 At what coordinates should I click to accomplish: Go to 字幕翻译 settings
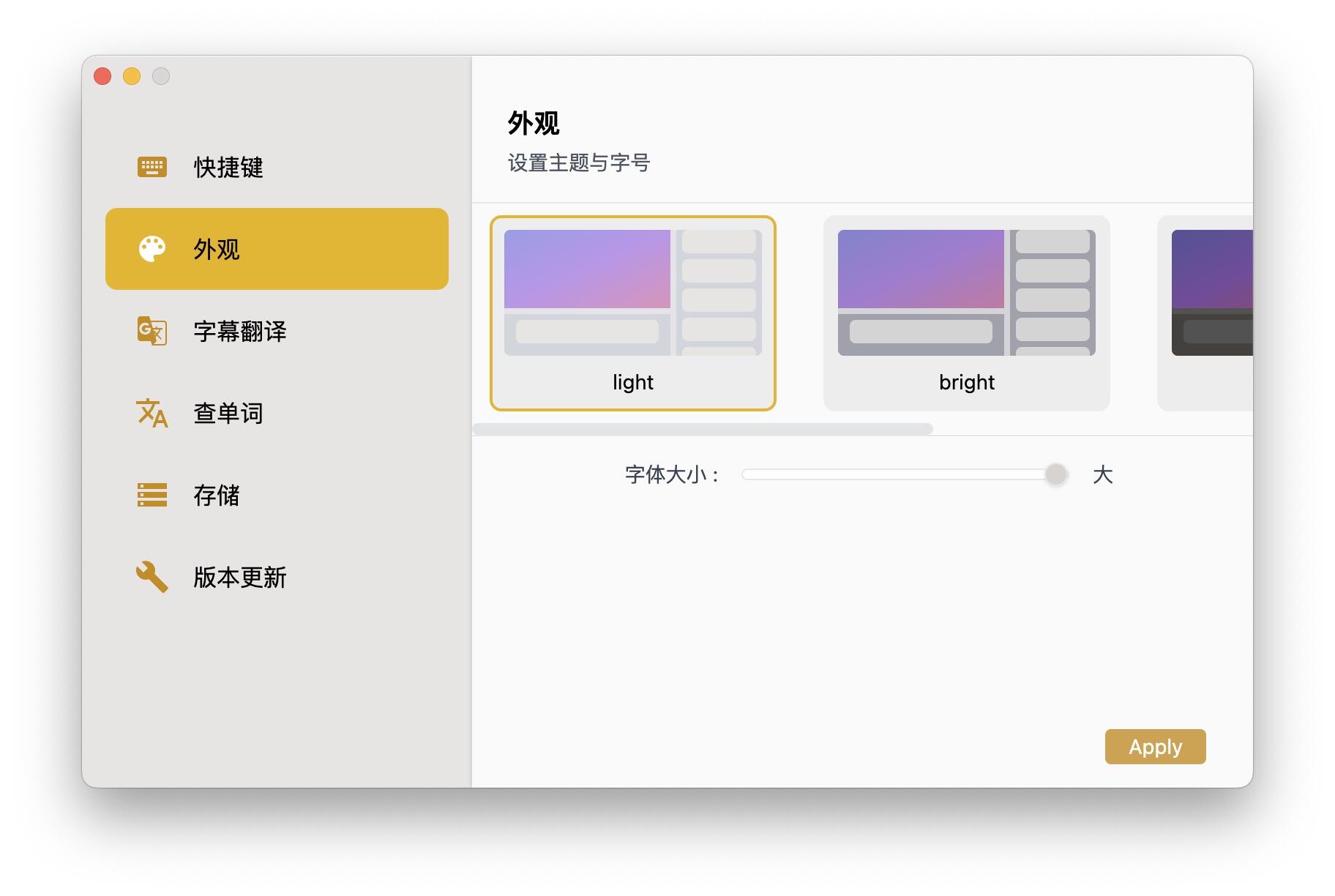click(x=277, y=331)
